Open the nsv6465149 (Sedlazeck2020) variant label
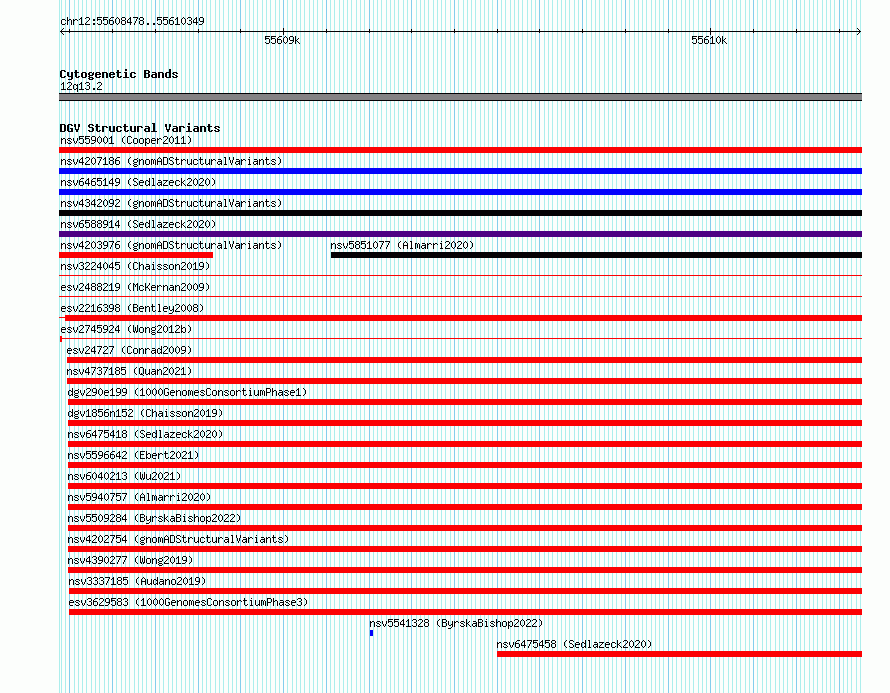 coord(138,182)
